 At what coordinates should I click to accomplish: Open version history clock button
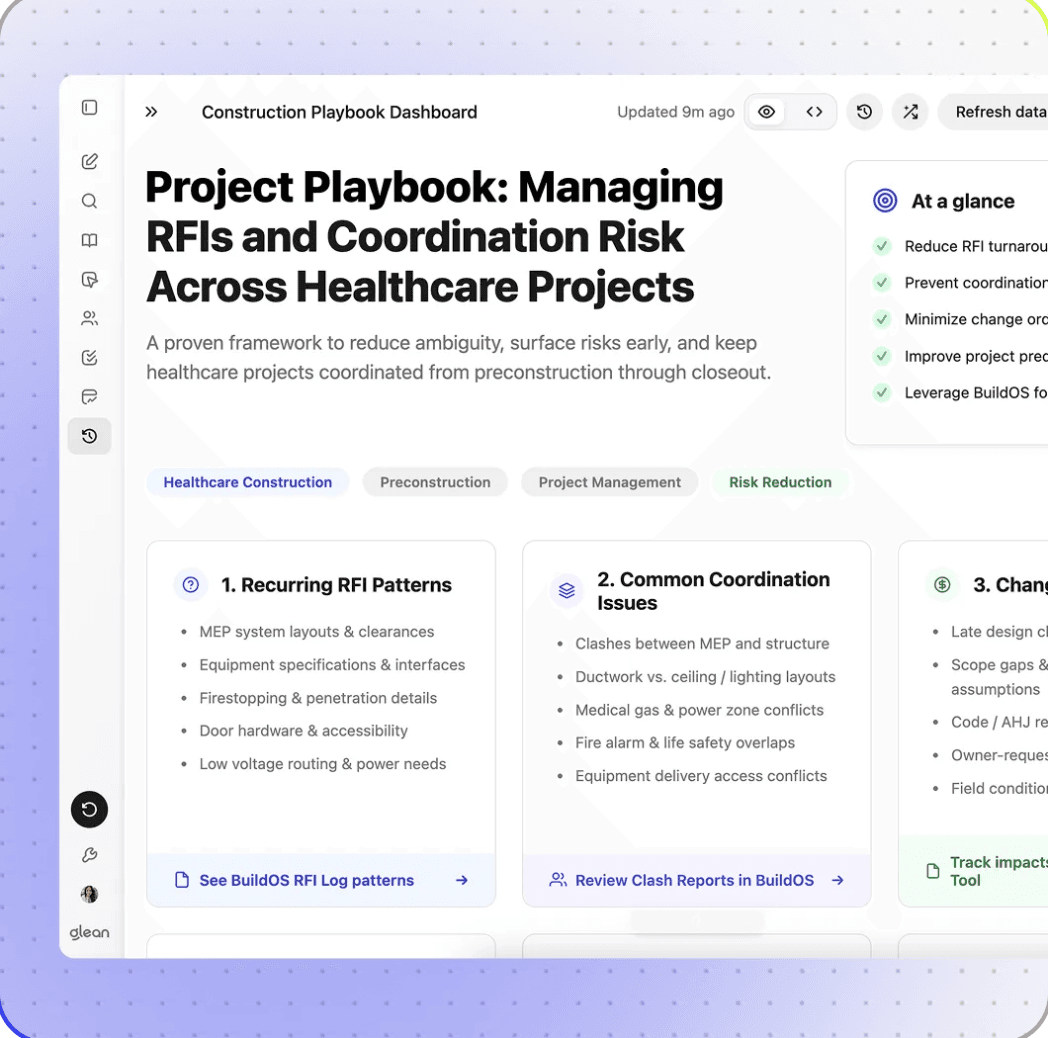864,112
